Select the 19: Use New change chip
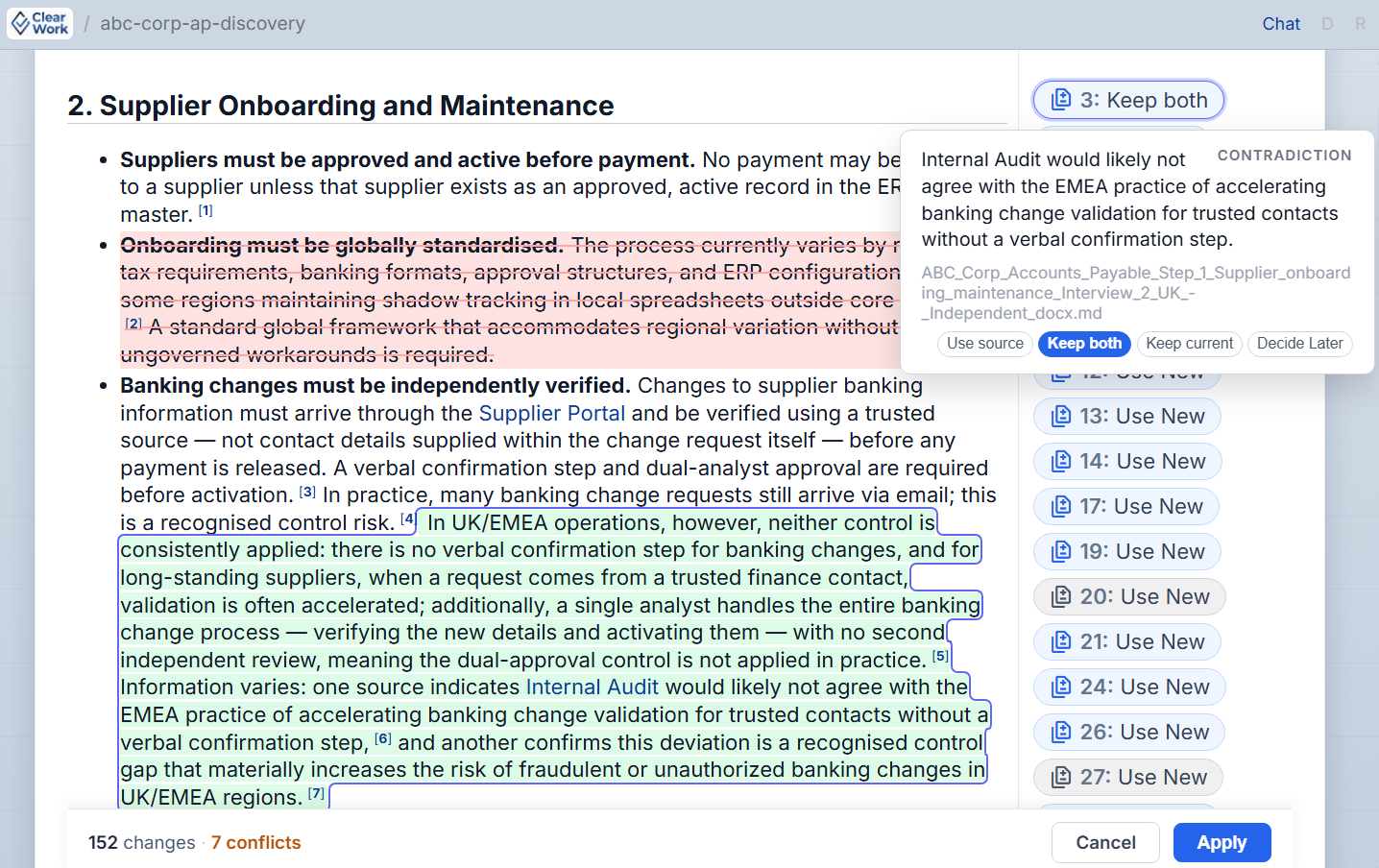1379x868 pixels. click(1127, 551)
